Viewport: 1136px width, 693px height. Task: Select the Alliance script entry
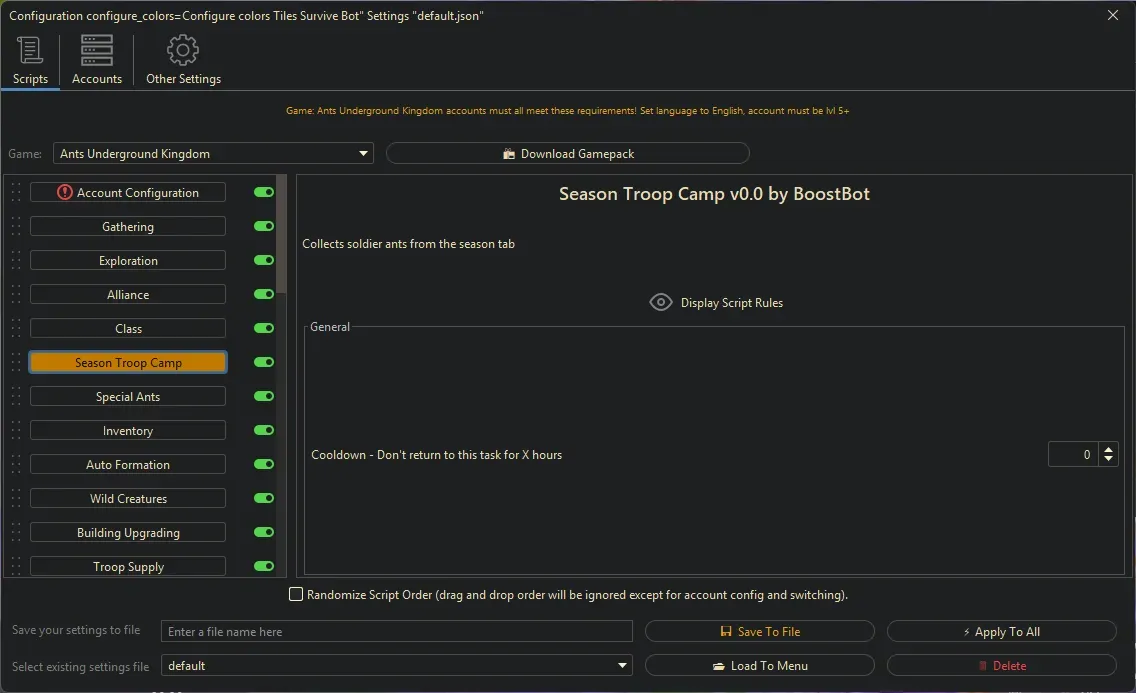128,295
